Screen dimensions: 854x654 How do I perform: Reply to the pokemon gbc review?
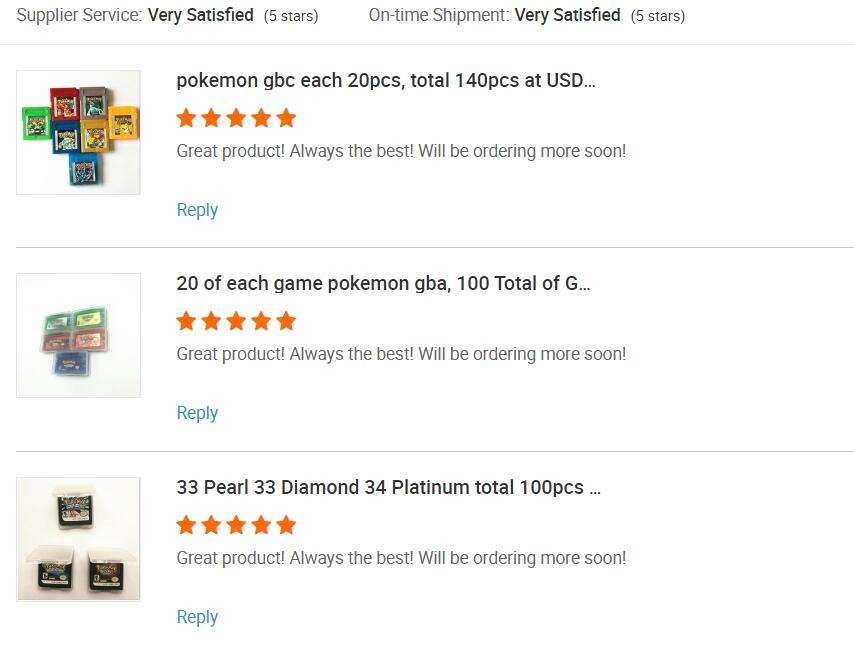point(197,210)
